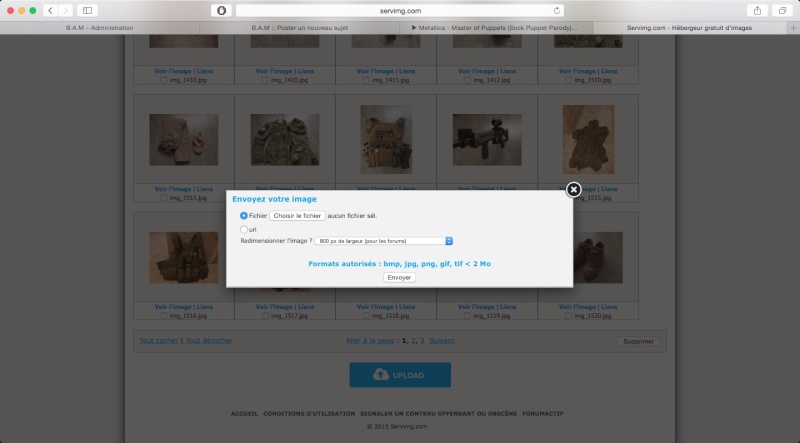Screen dimensions: 800x443
Task: Open Voir l'image link above img_1520.jpg
Action: click(x=578, y=307)
